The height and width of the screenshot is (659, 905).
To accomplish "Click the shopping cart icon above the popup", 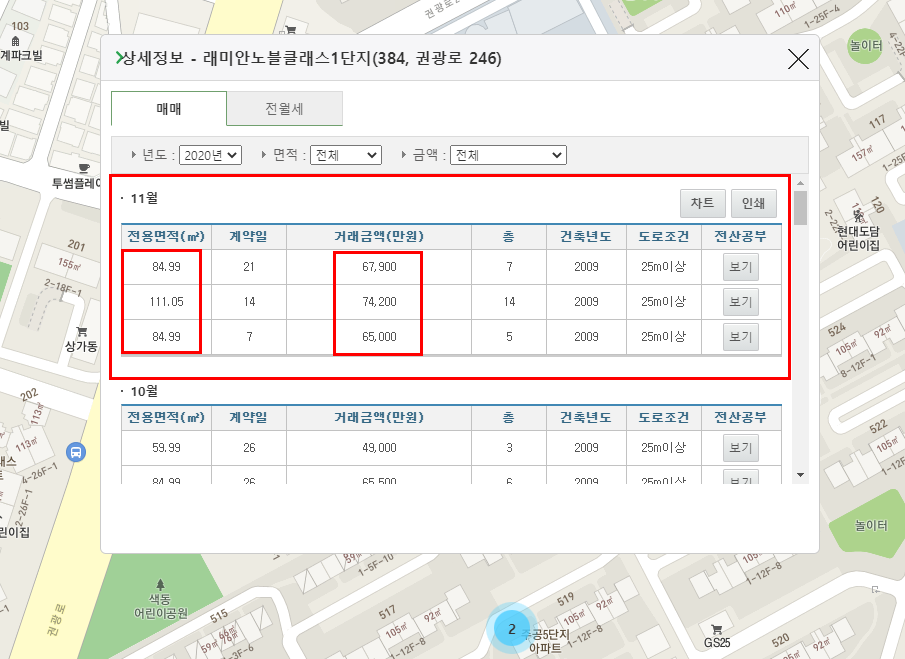I will tap(291, 30).
